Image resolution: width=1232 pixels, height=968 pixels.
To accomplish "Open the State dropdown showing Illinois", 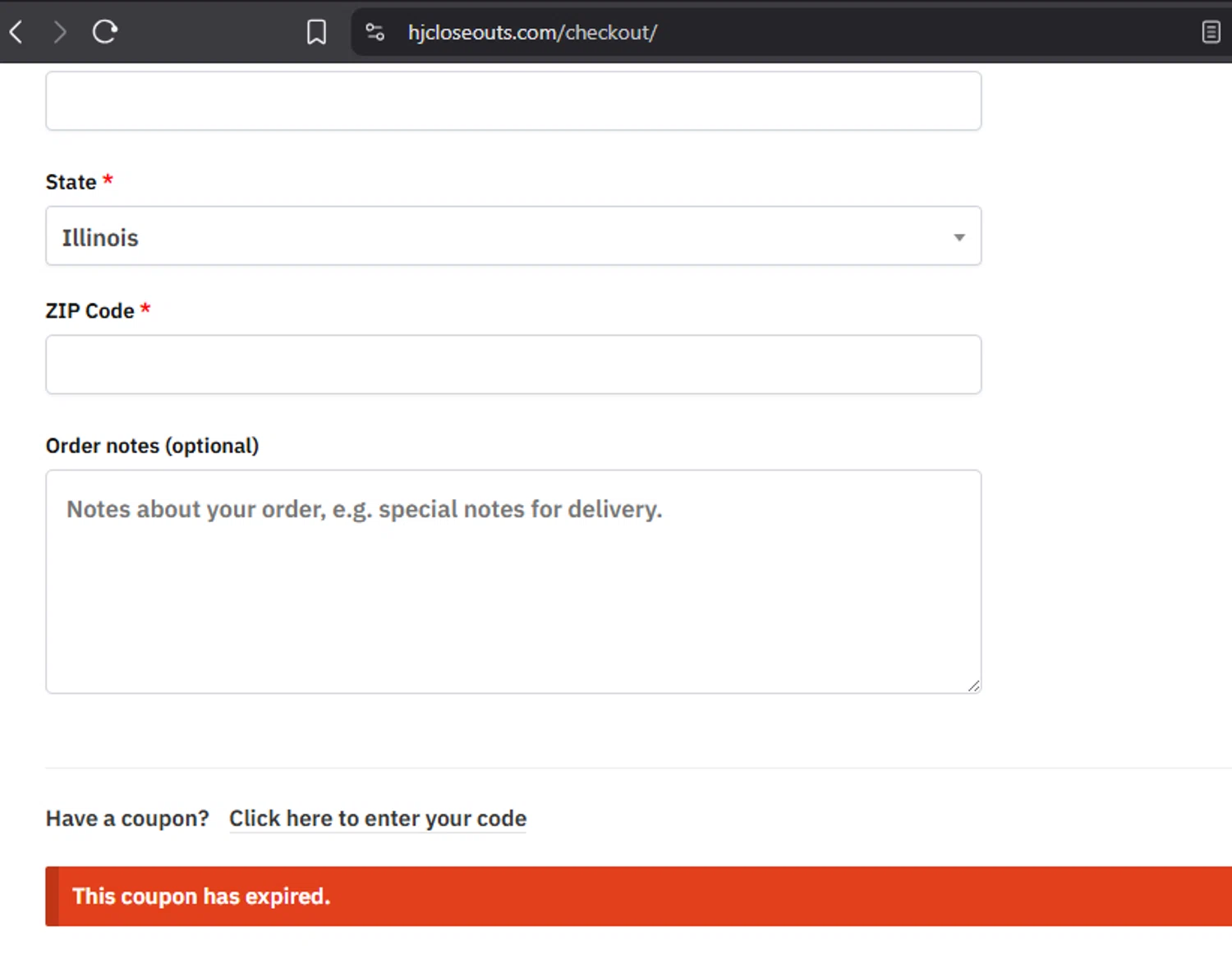I will tap(513, 236).
